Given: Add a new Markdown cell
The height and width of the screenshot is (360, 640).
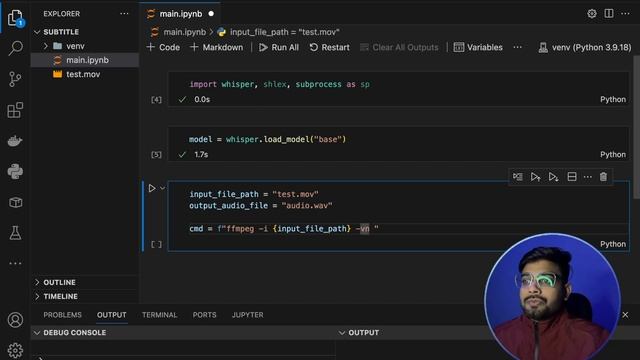Looking at the screenshot, I should pos(216,47).
